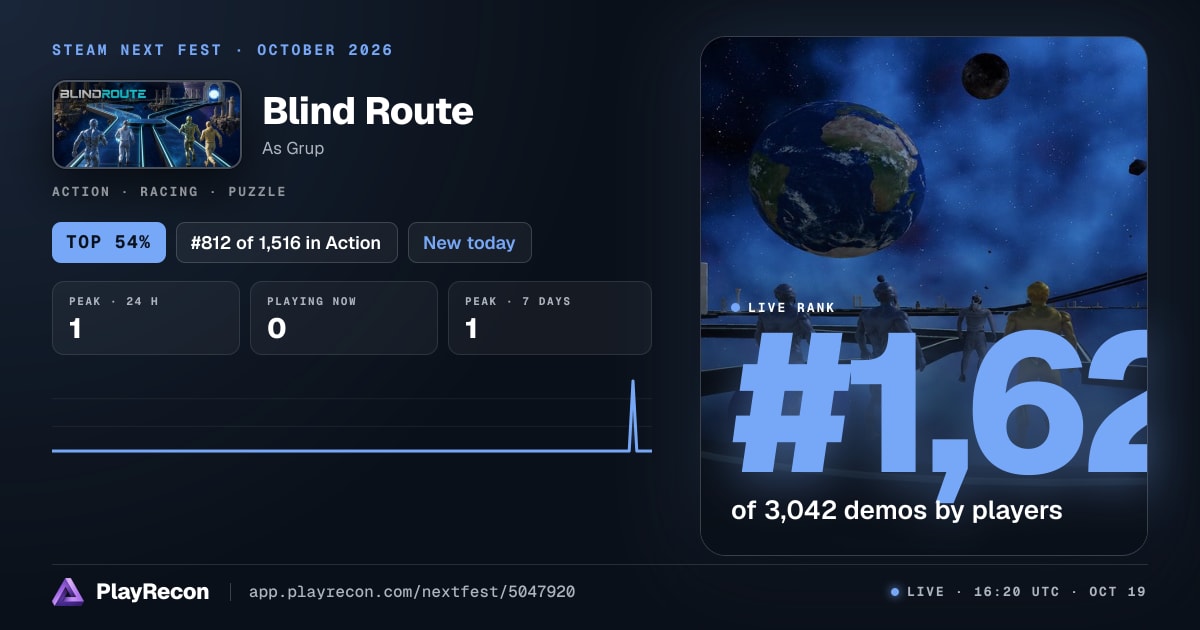Click the LIVE status dot in footer
1200x630 pixels.
coord(895,592)
